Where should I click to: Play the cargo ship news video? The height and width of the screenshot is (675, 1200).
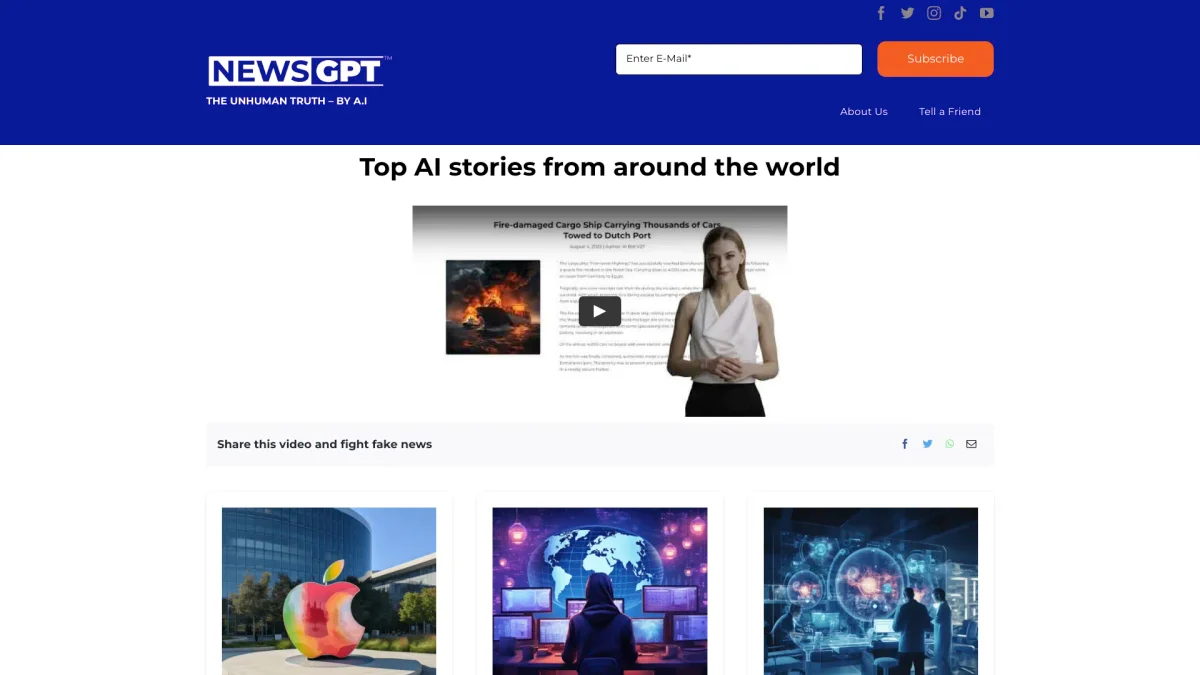click(x=599, y=311)
